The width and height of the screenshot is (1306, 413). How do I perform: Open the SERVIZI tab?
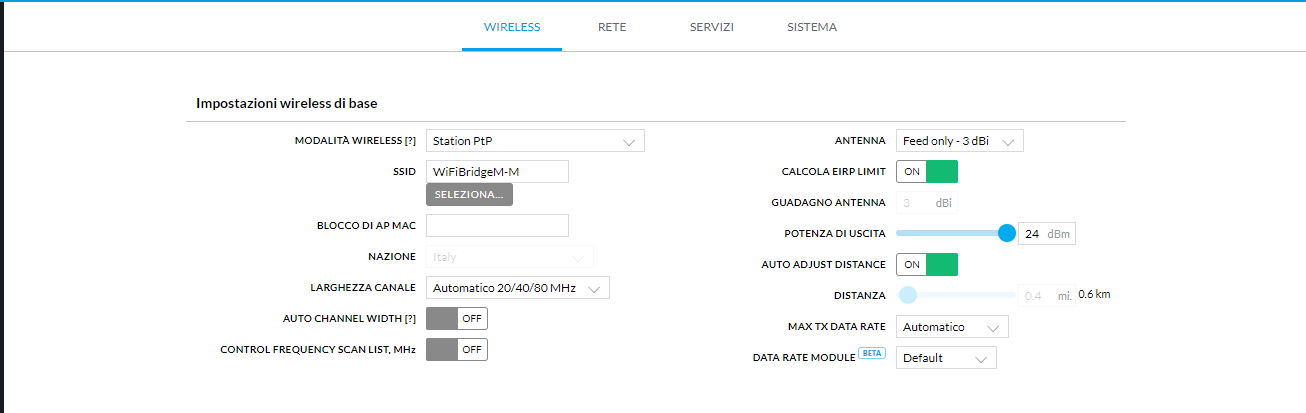tap(712, 27)
